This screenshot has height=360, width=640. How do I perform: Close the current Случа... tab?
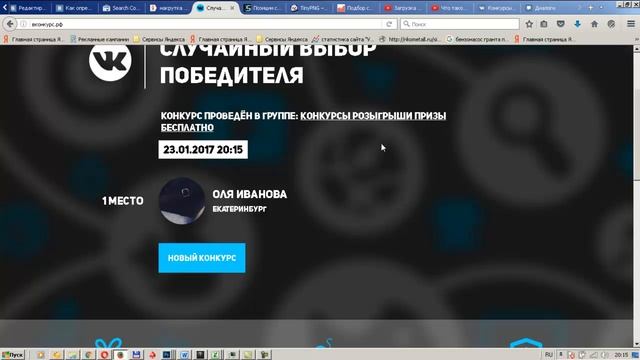pyautogui.click(x=232, y=8)
